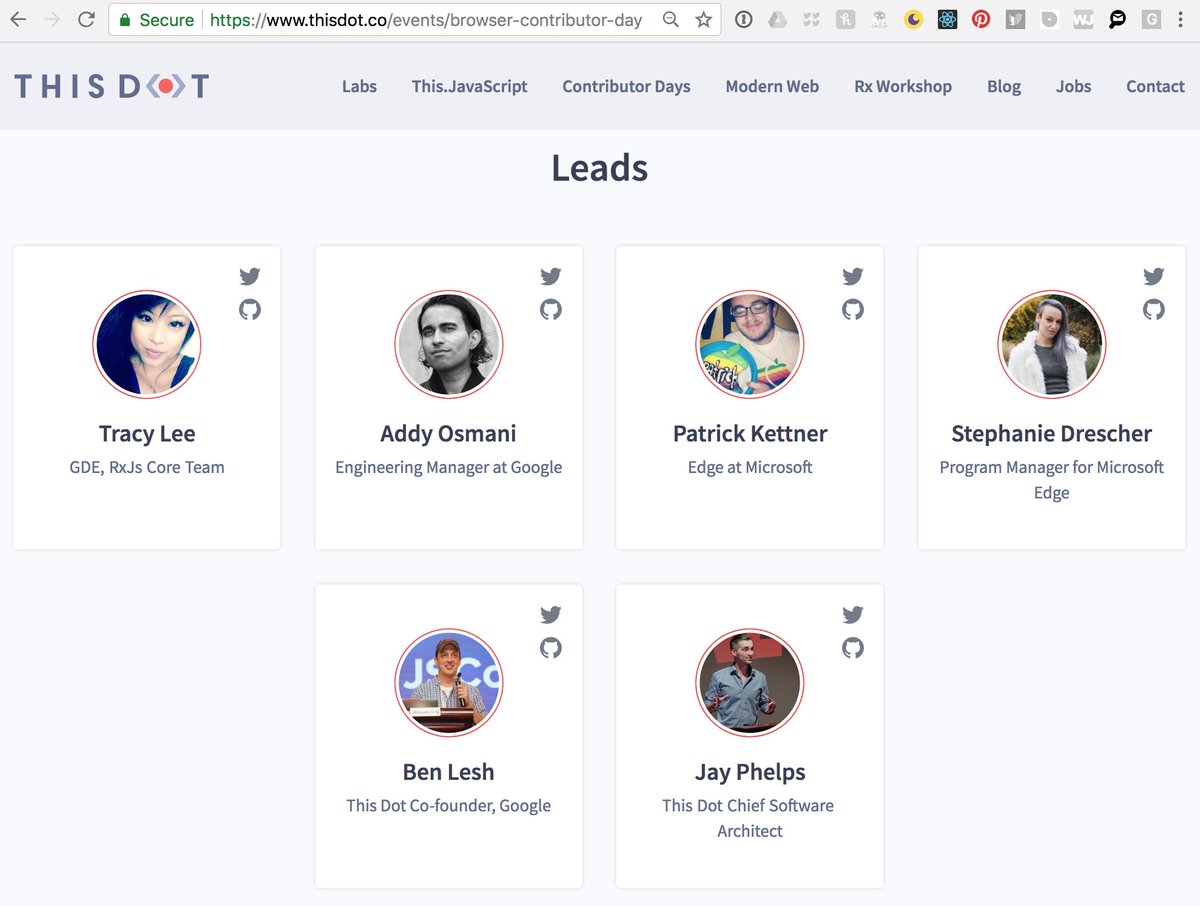This screenshot has height=906, width=1200.
Task: Click the name 'Tracy Lee'
Action: pos(147,434)
